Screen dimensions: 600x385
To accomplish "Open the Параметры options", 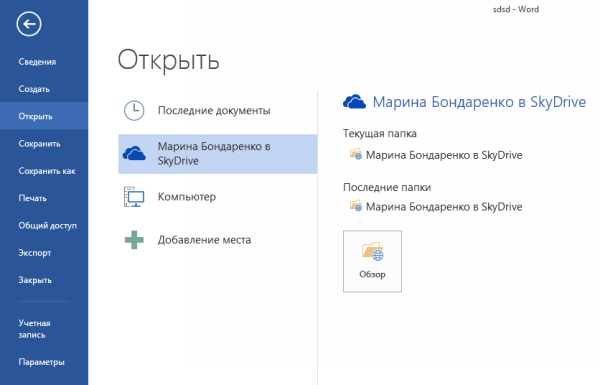I will pyautogui.click(x=41, y=362).
